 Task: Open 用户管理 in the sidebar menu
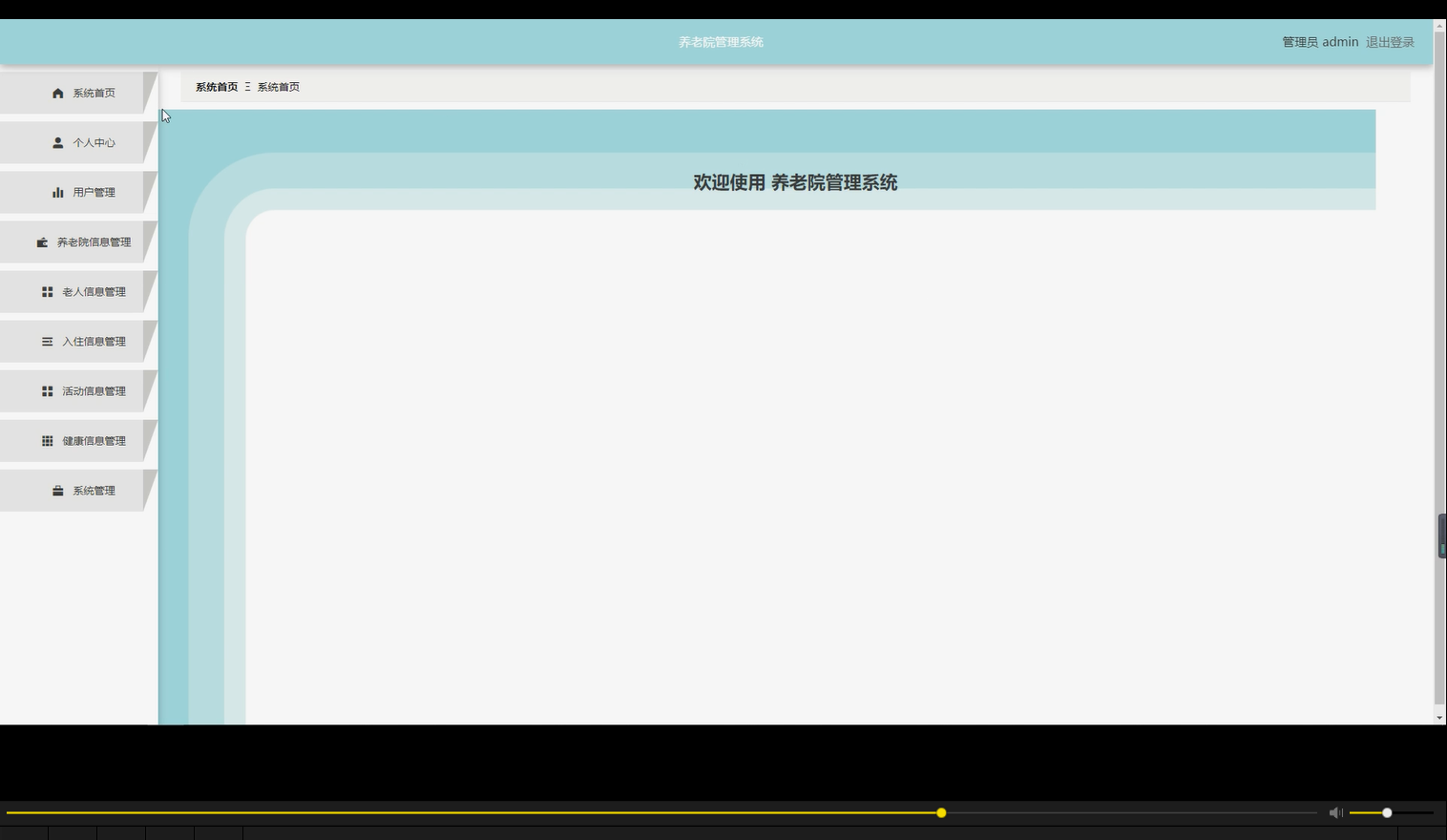tap(78, 192)
